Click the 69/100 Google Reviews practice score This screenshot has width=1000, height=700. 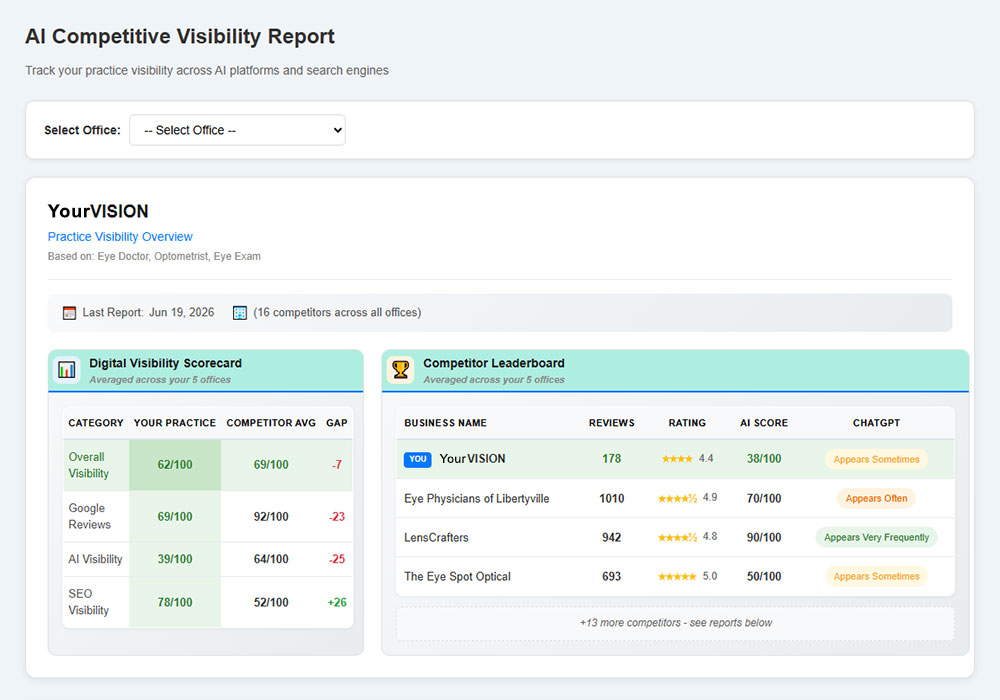tap(175, 516)
